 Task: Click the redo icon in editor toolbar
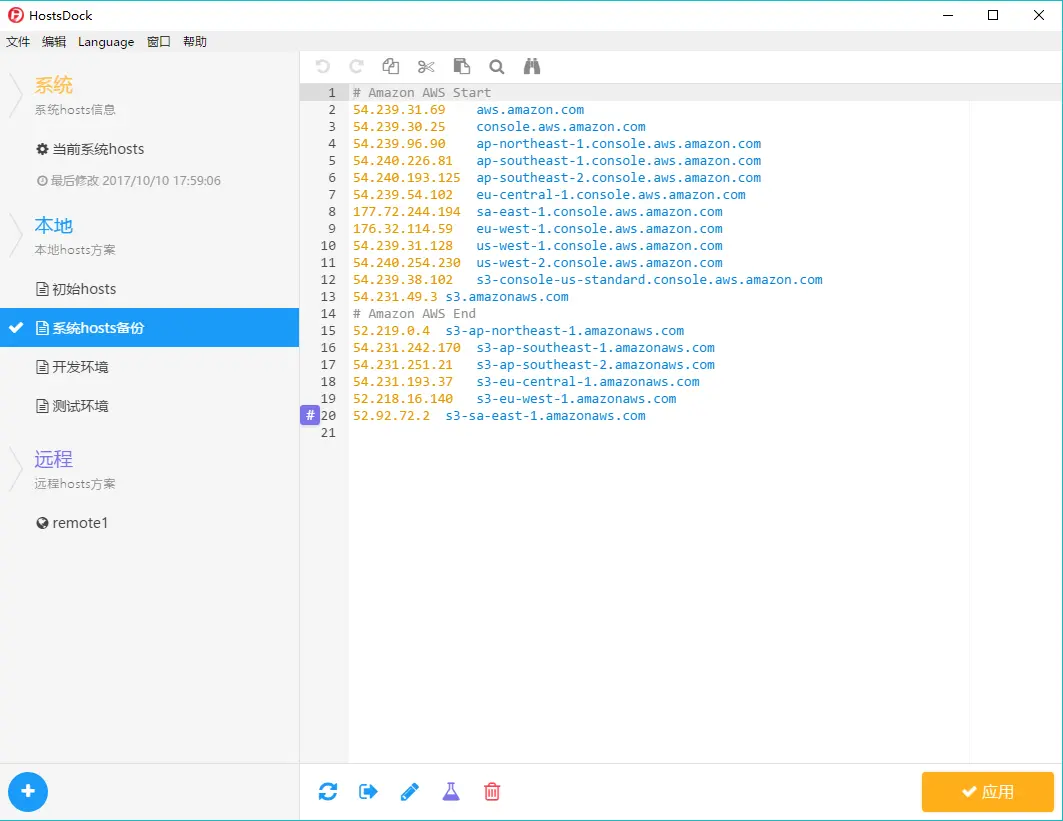pyautogui.click(x=356, y=66)
